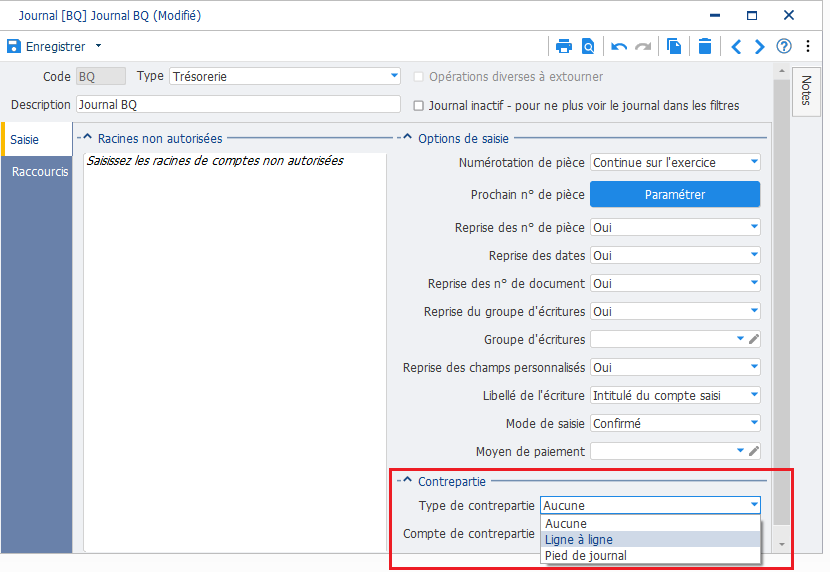Duplicate the journal using copy icon
Image resolution: width=830 pixels, height=572 pixels.
click(674, 46)
